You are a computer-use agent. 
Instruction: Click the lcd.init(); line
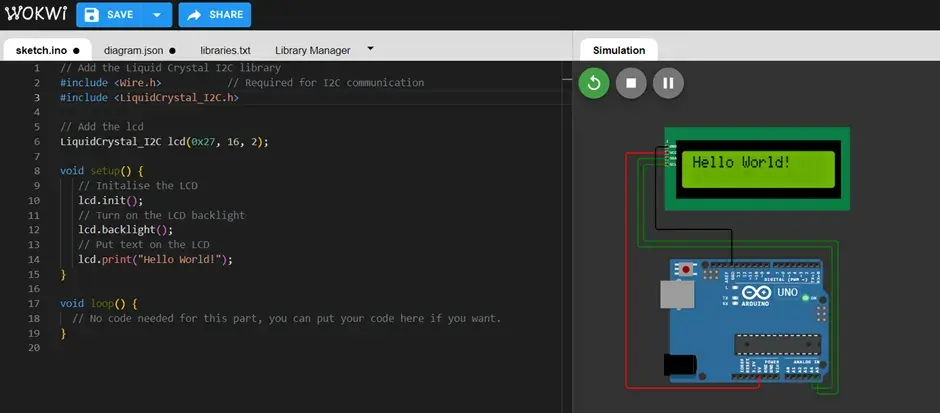111,200
